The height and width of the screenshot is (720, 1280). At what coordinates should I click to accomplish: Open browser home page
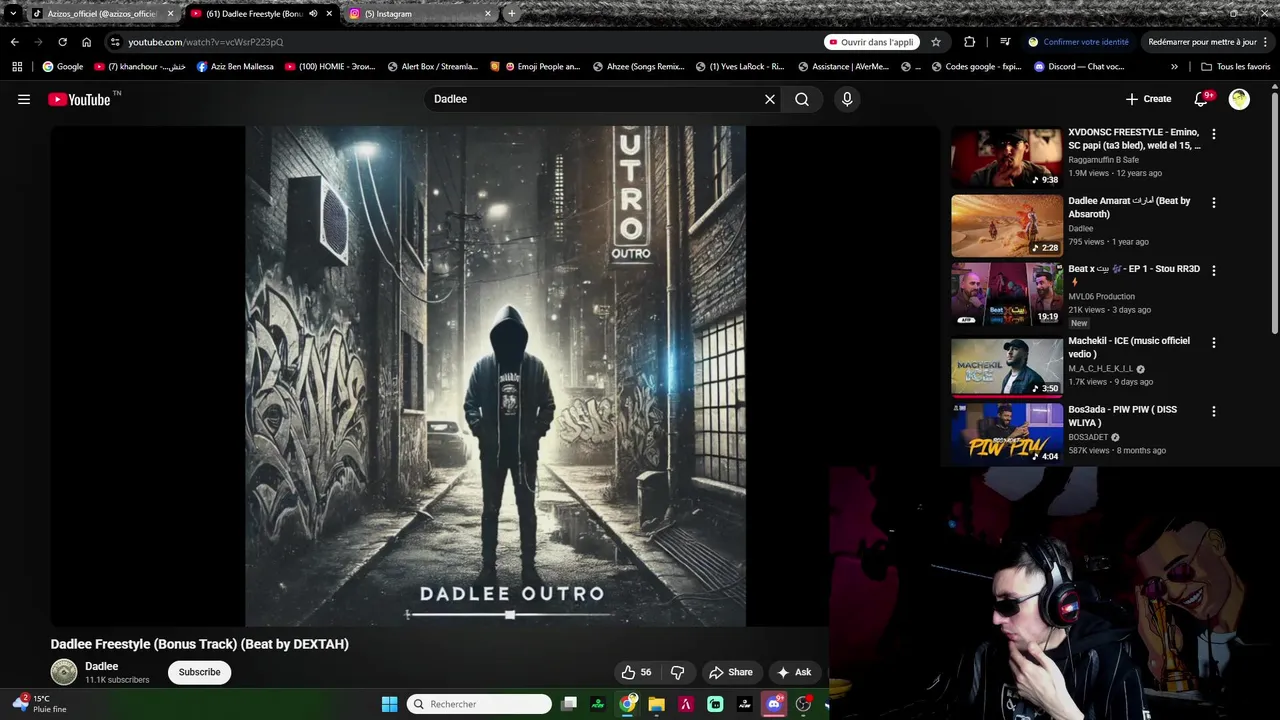pos(86,42)
